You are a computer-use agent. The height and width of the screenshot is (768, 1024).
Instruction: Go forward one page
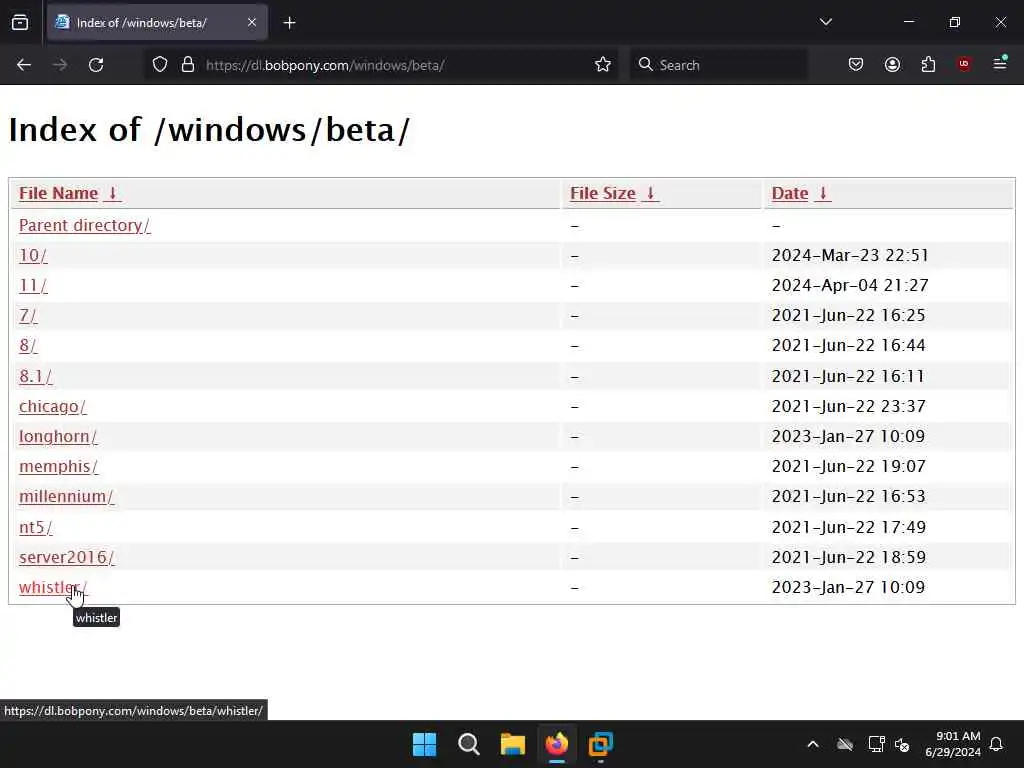pyautogui.click(x=60, y=65)
